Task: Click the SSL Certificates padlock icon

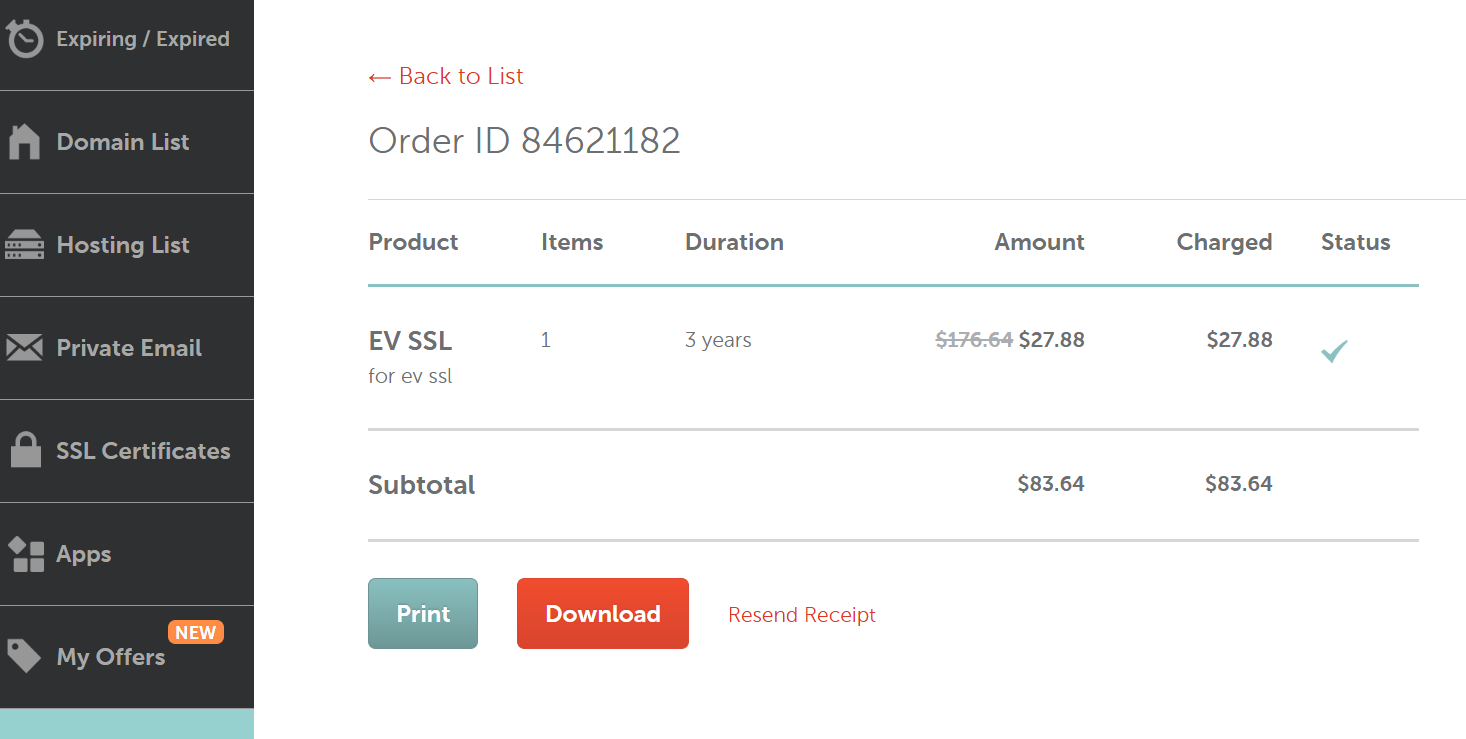Action: pos(25,450)
